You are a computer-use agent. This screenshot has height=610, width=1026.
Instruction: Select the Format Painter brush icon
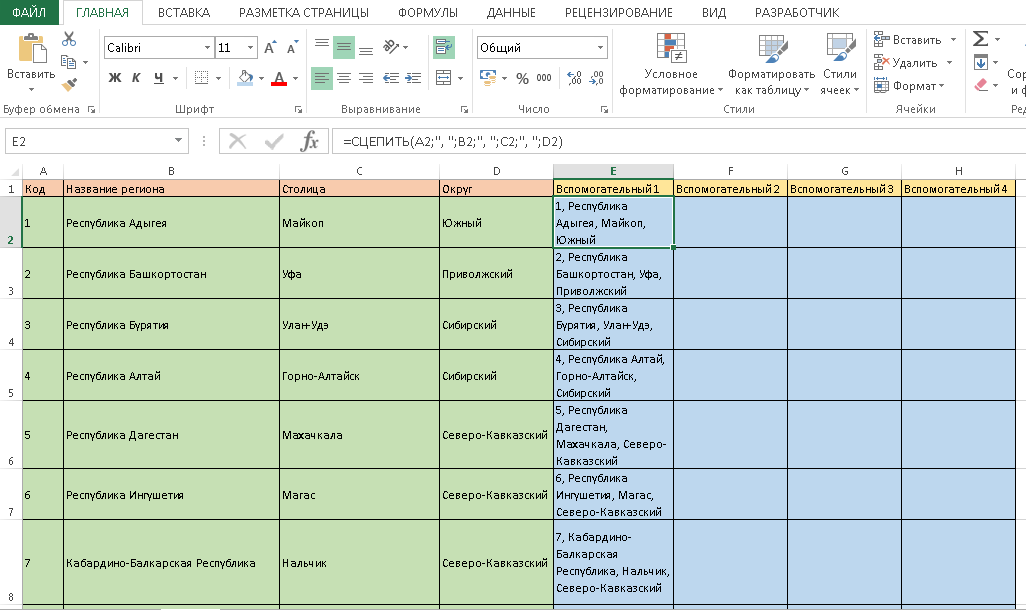(x=69, y=84)
